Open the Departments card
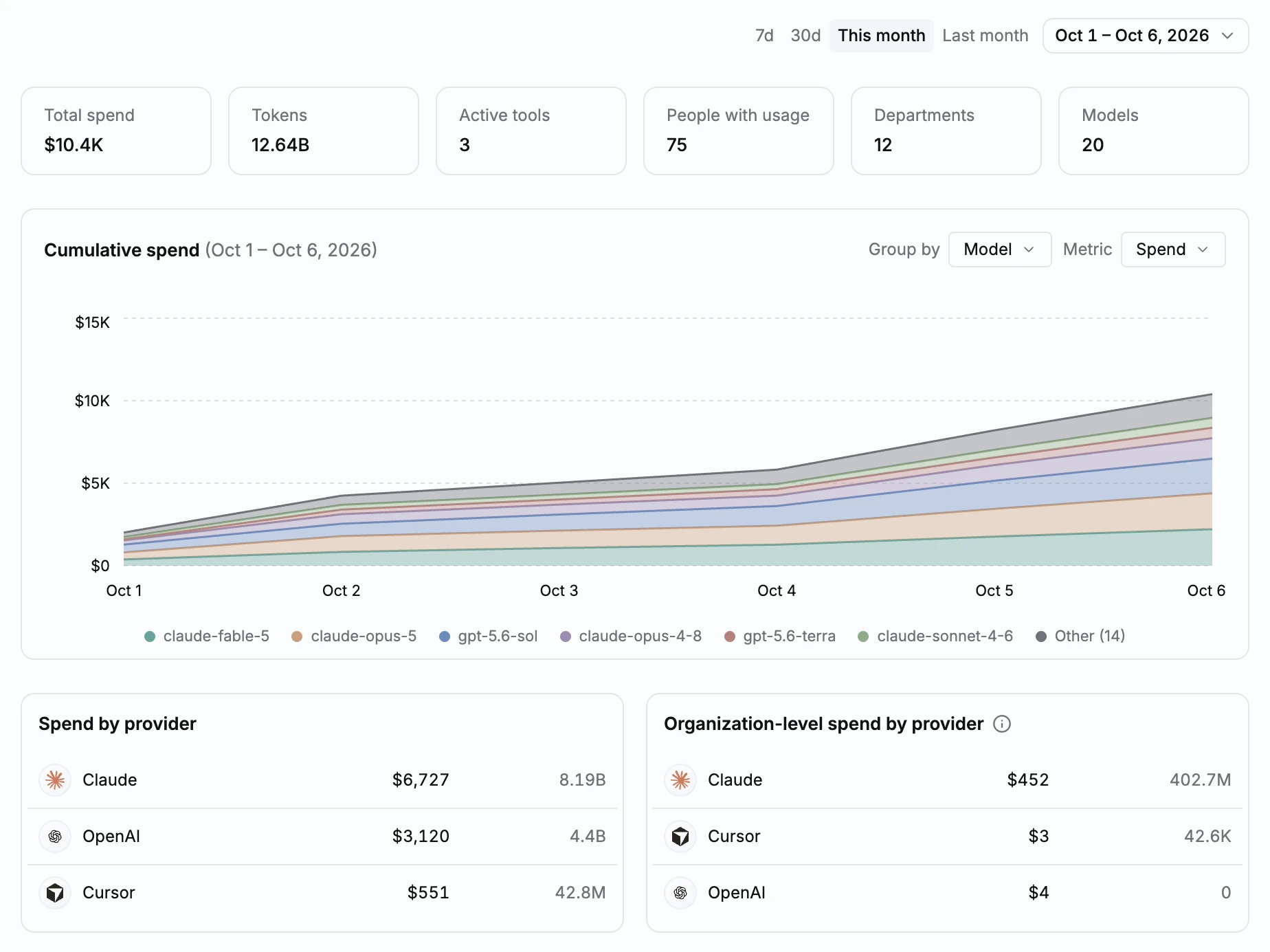This screenshot has height=952, width=1270. pos(946,131)
